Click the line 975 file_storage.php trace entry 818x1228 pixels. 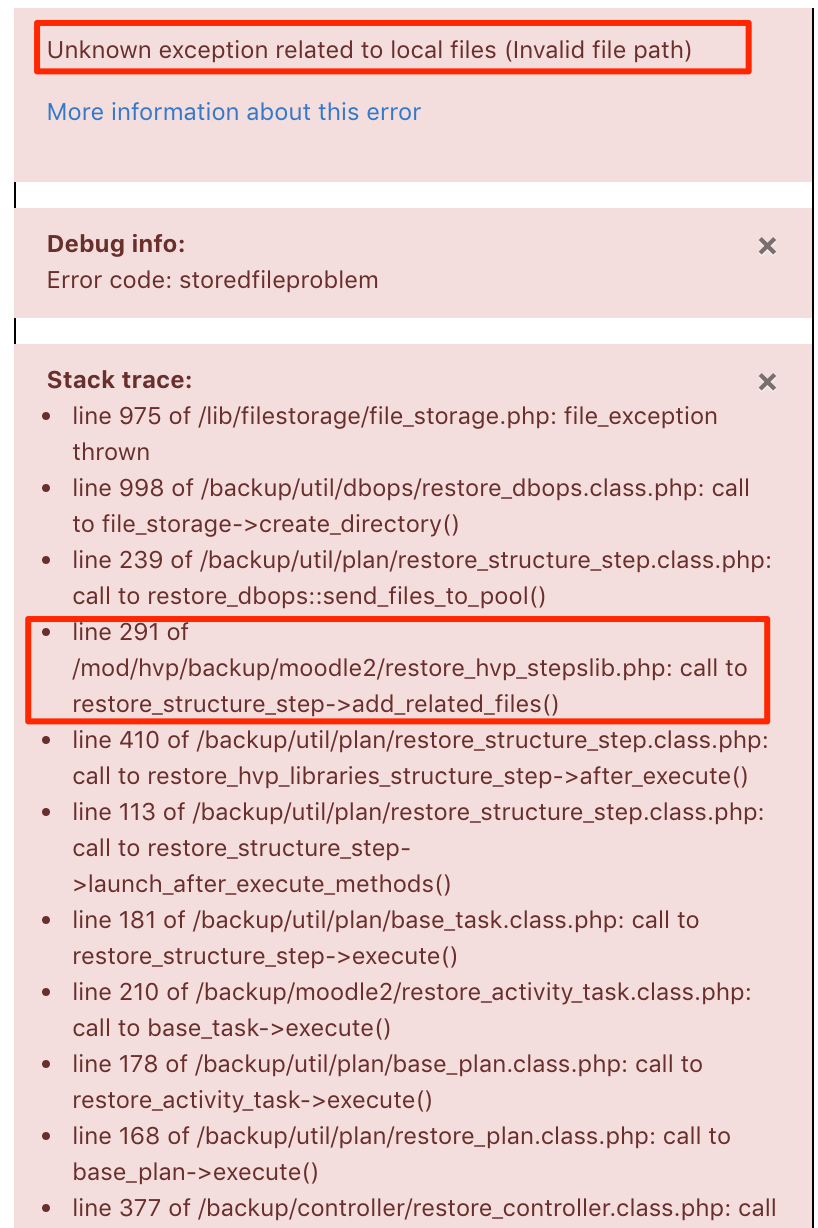coord(395,434)
